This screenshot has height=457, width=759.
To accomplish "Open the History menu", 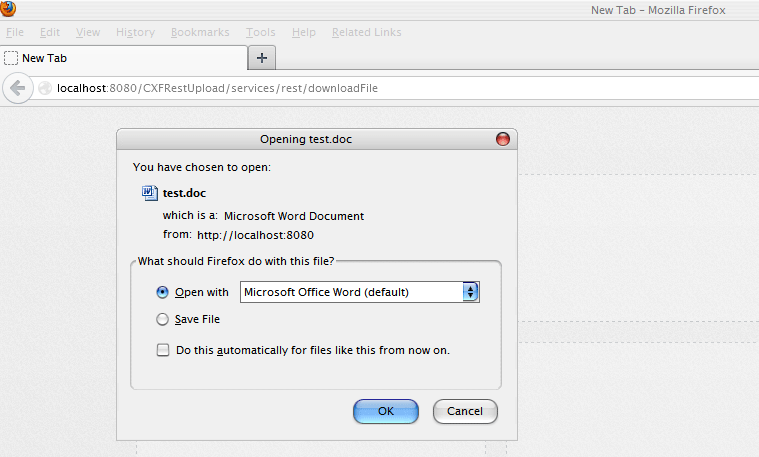I will point(135,32).
